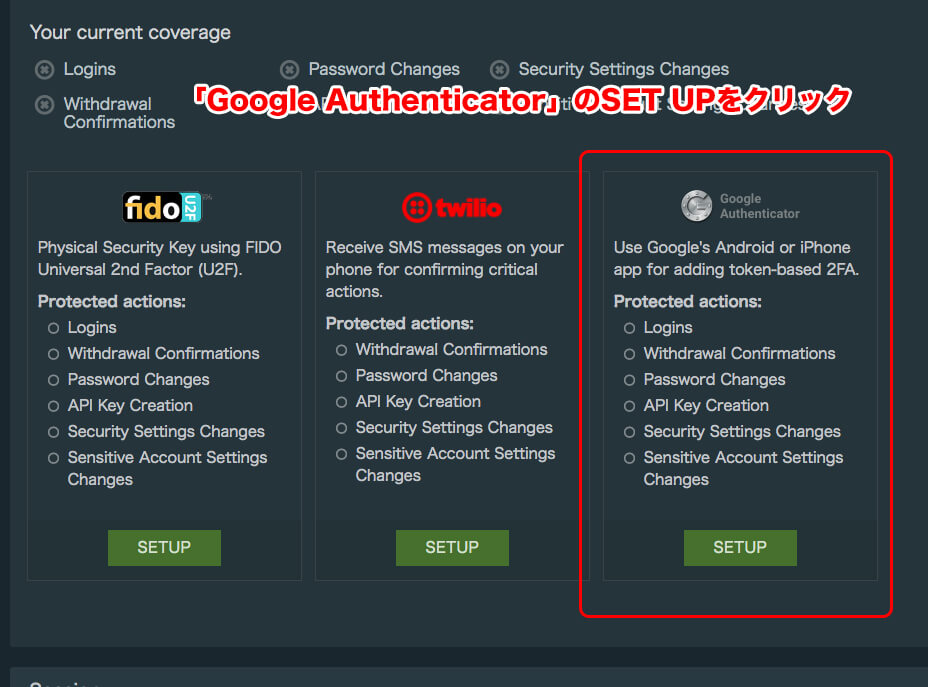928x687 pixels.
Task: Click the "Receive SMS messages on your phone" description
Action: coord(444,269)
